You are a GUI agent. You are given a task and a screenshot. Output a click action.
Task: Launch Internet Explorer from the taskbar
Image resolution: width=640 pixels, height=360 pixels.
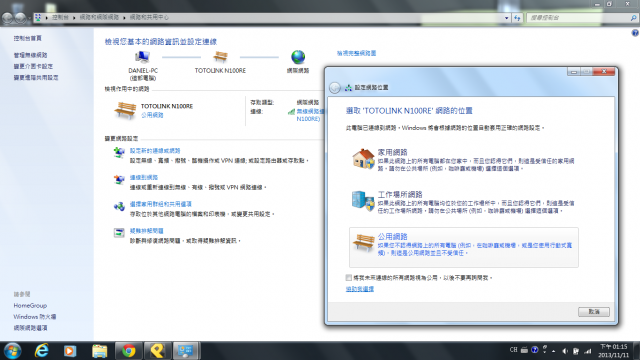pyautogui.click(x=42, y=351)
